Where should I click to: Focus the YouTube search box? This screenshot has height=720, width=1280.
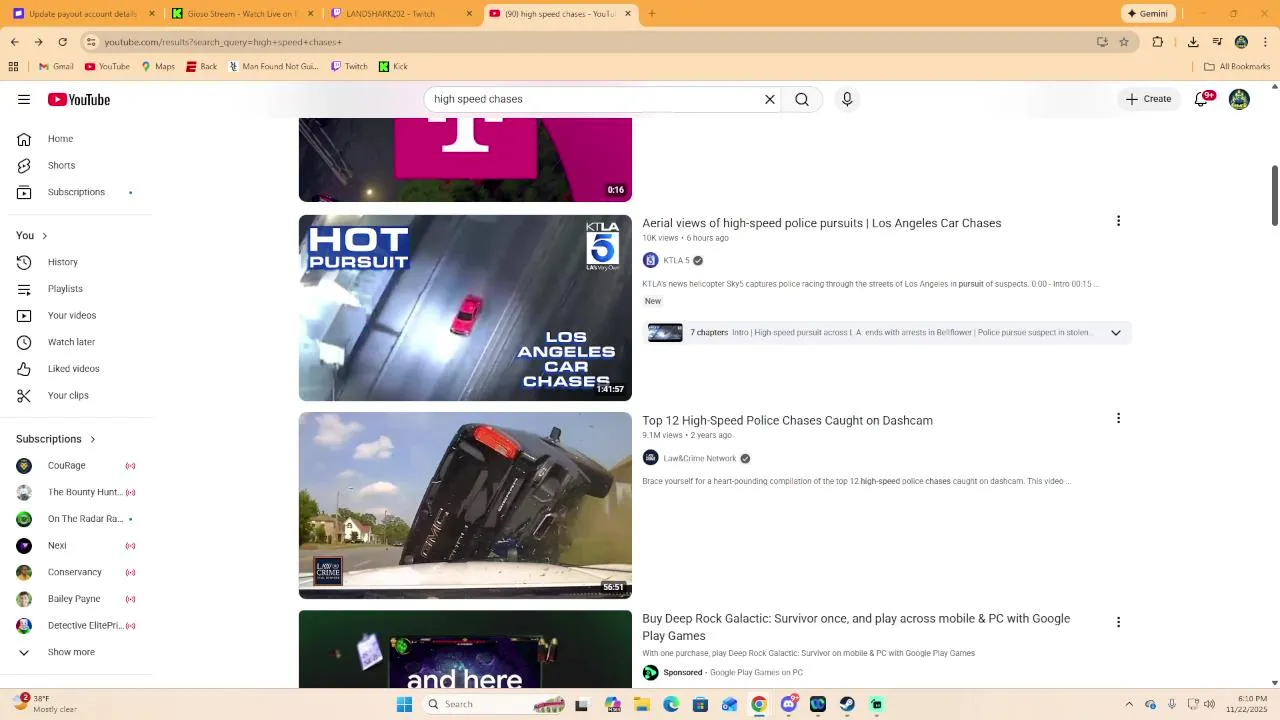click(x=595, y=99)
